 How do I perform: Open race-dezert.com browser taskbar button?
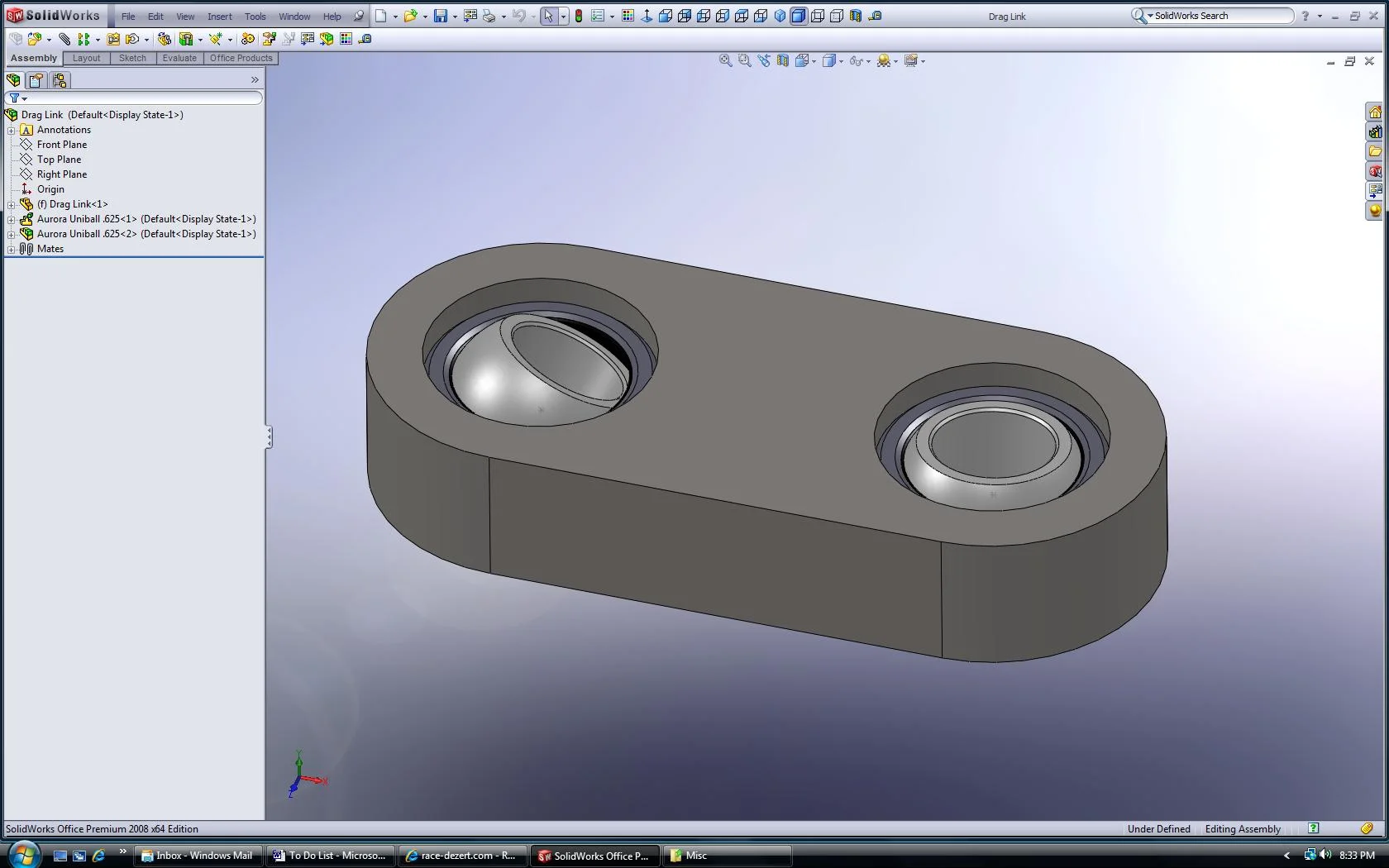(462, 856)
